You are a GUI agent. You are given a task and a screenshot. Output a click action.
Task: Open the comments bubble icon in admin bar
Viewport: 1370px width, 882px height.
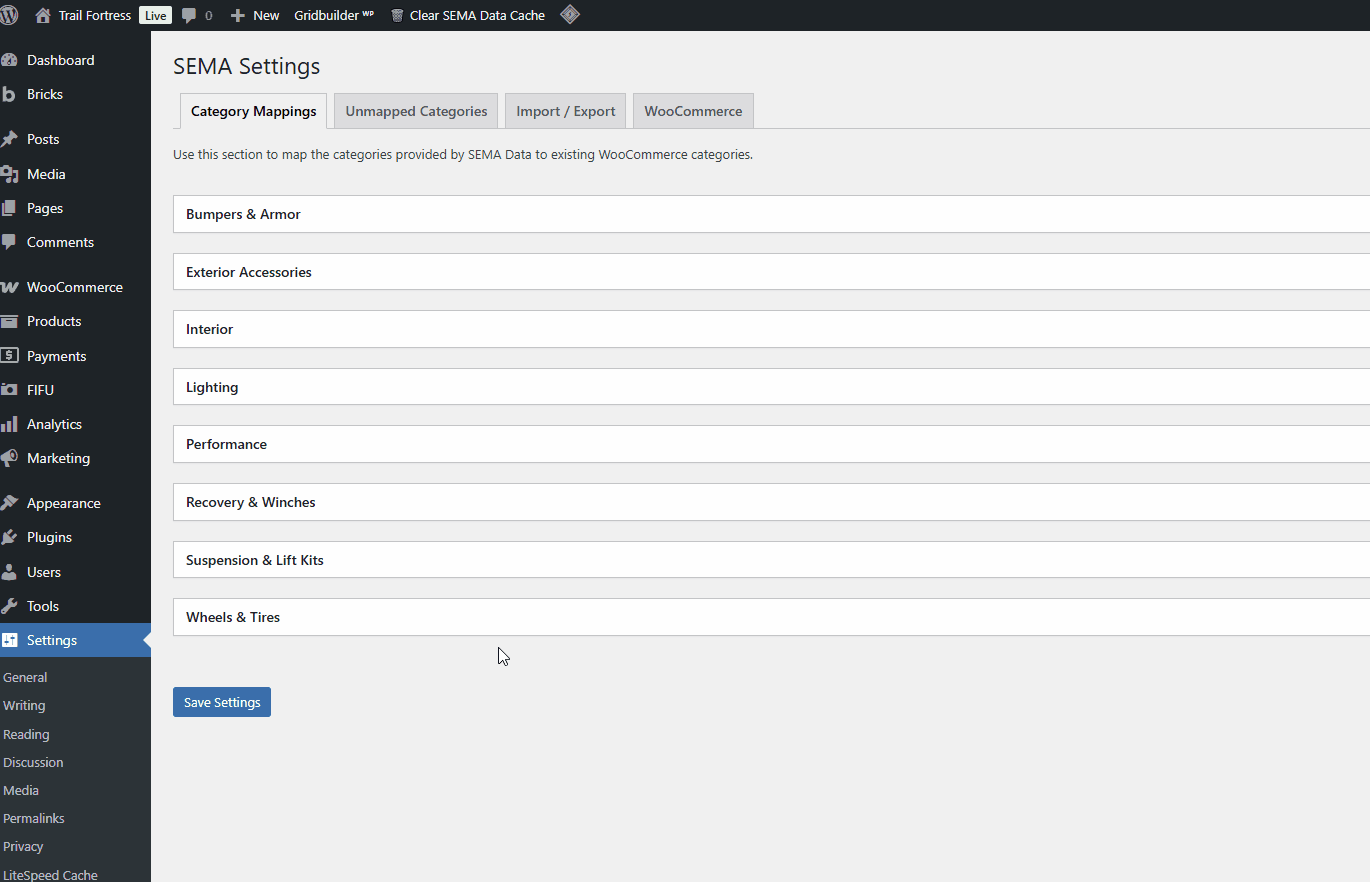point(190,14)
